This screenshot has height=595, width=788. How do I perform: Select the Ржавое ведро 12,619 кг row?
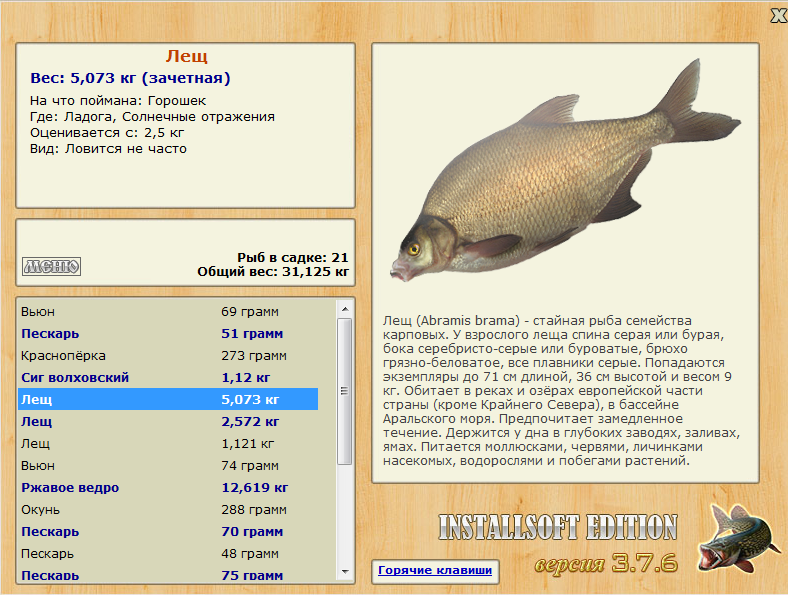168,487
